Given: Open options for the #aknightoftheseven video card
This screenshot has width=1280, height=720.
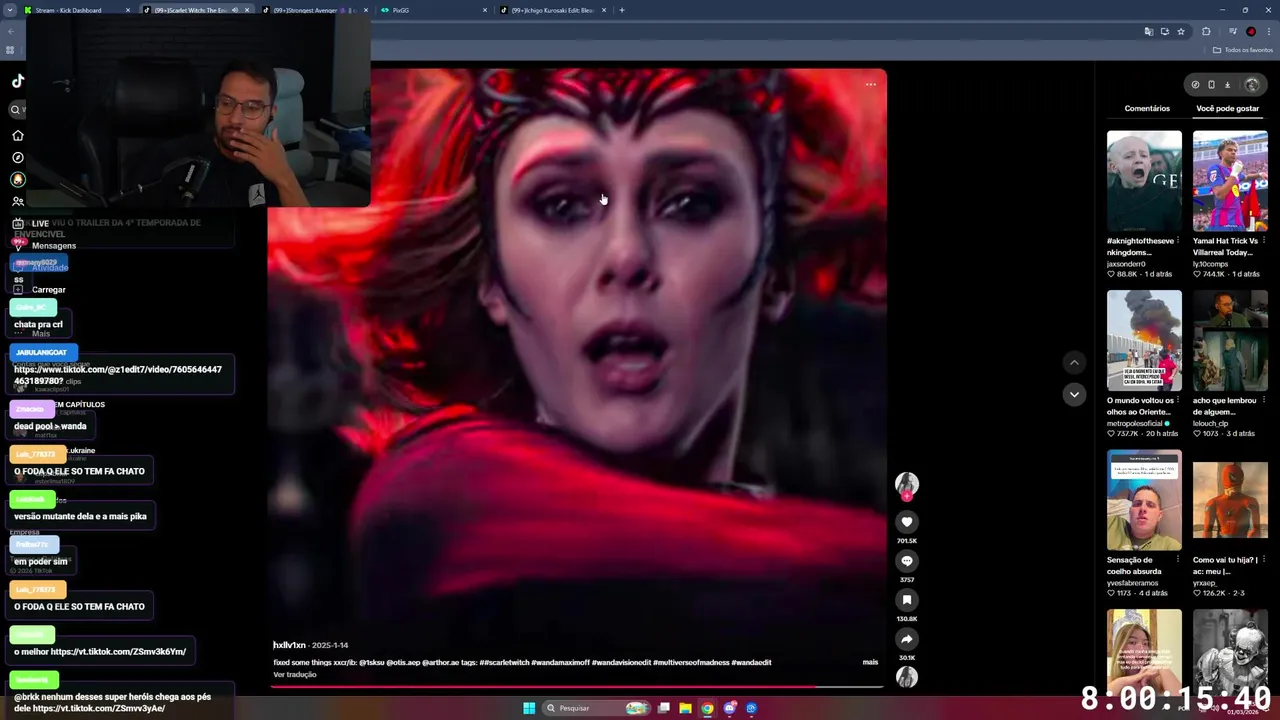Looking at the screenshot, I should tap(1178, 241).
